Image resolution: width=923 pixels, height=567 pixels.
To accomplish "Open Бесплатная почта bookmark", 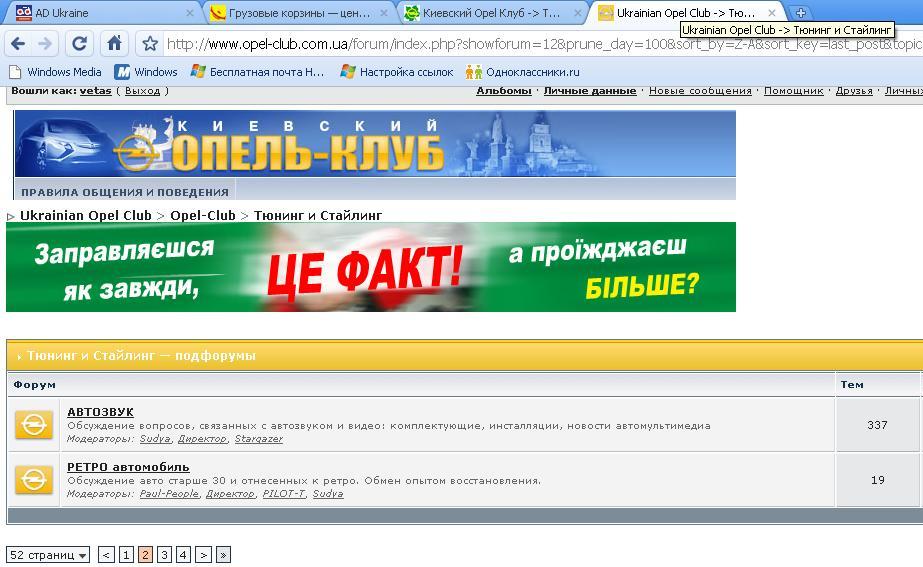I will click(x=257, y=72).
